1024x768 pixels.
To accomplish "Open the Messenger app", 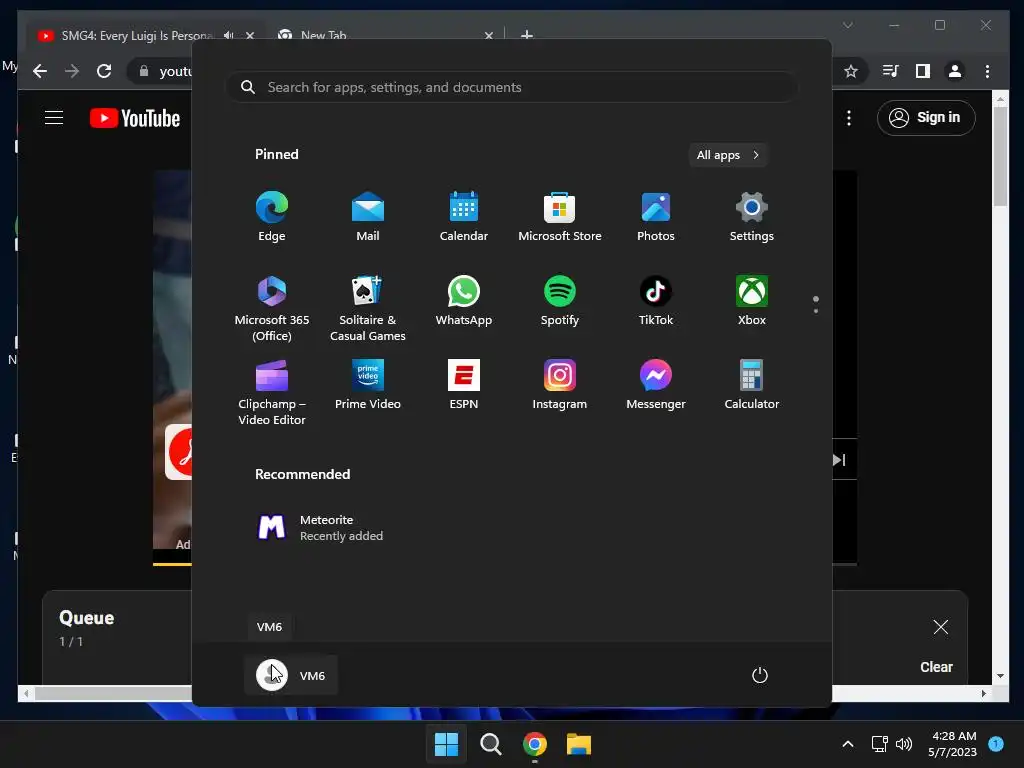I will [x=656, y=385].
